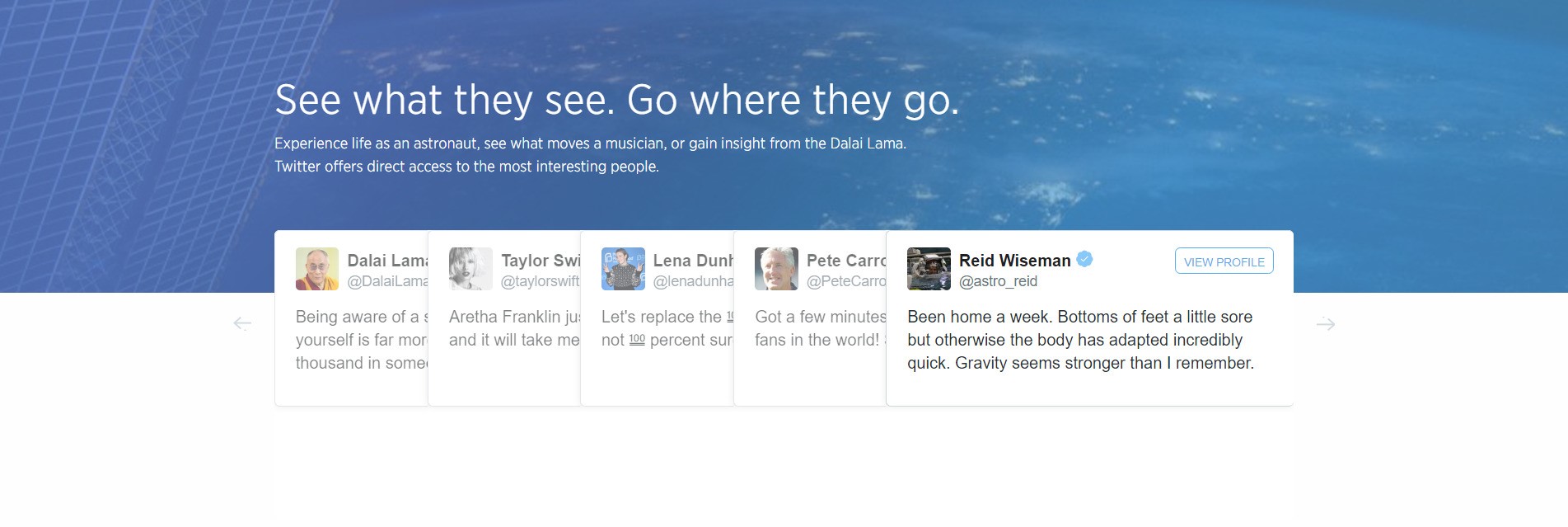Select the Lena Dunham card name

click(x=693, y=261)
